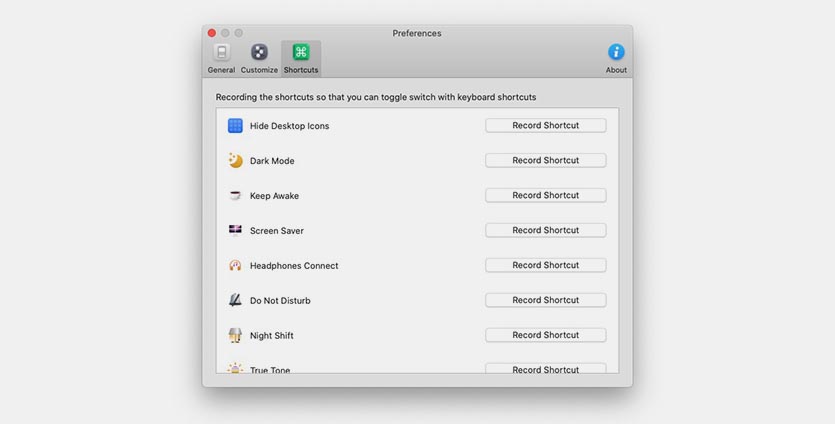Click the Hide Desktop Icons grid icon
The image size is (835, 424).
click(x=235, y=126)
